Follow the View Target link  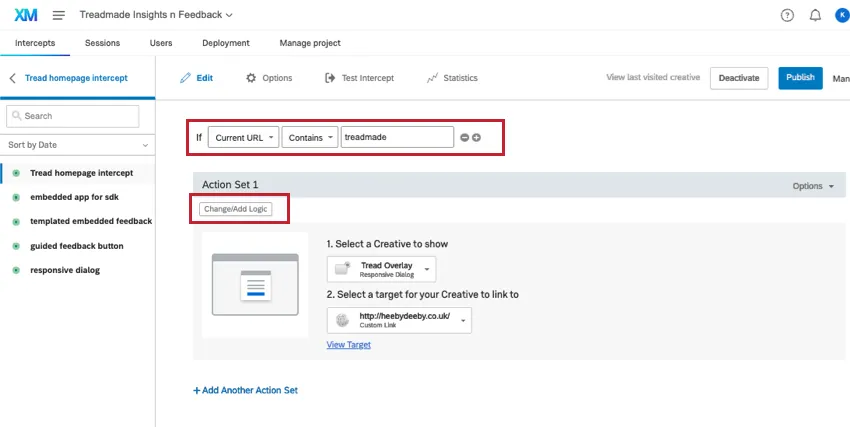point(348,345)
